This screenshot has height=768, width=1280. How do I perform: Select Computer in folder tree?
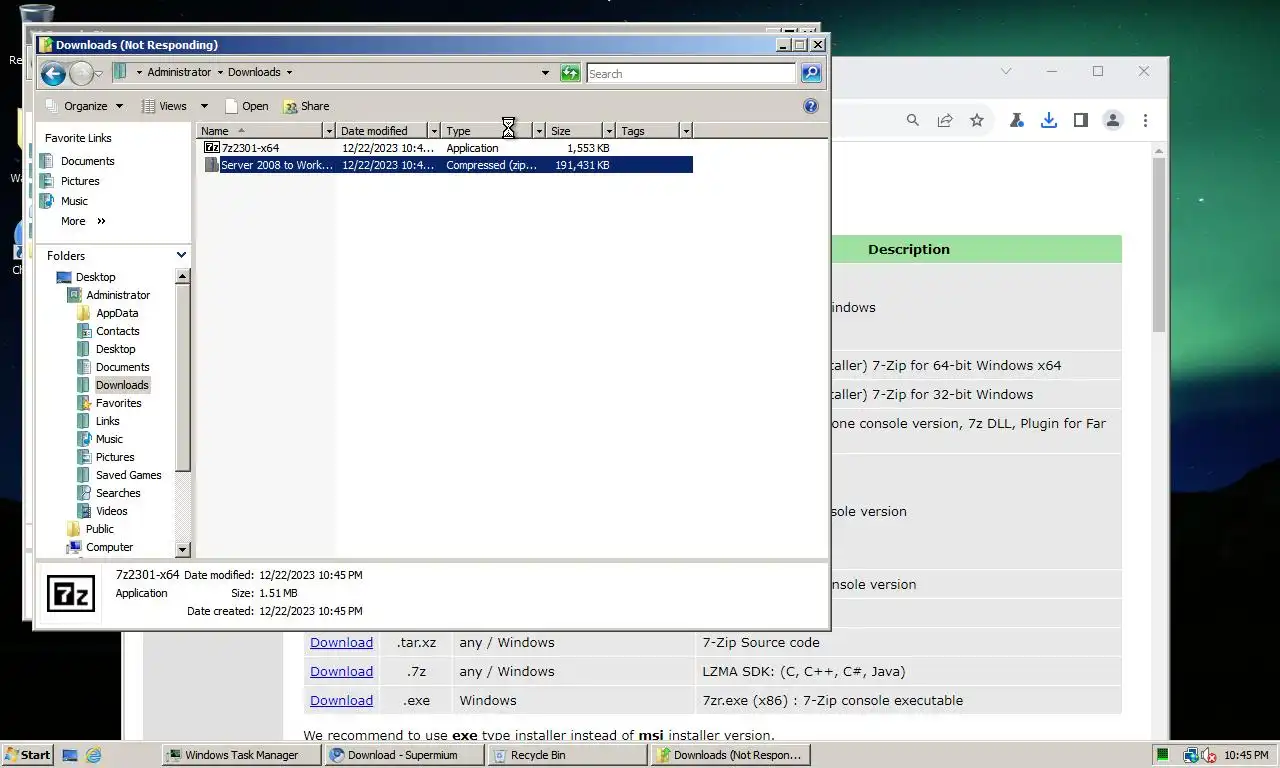109,547
